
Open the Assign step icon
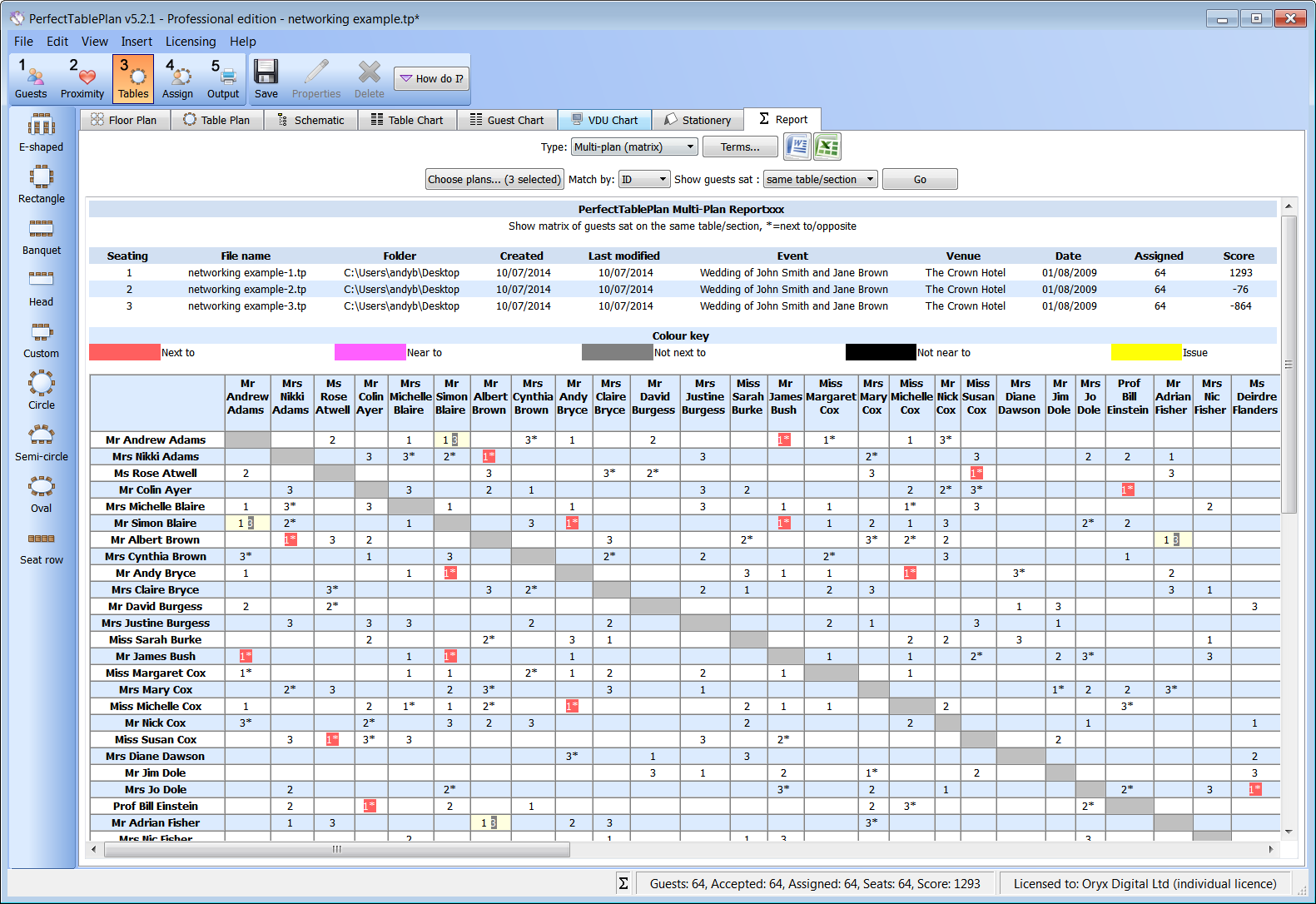coord(177,78)
